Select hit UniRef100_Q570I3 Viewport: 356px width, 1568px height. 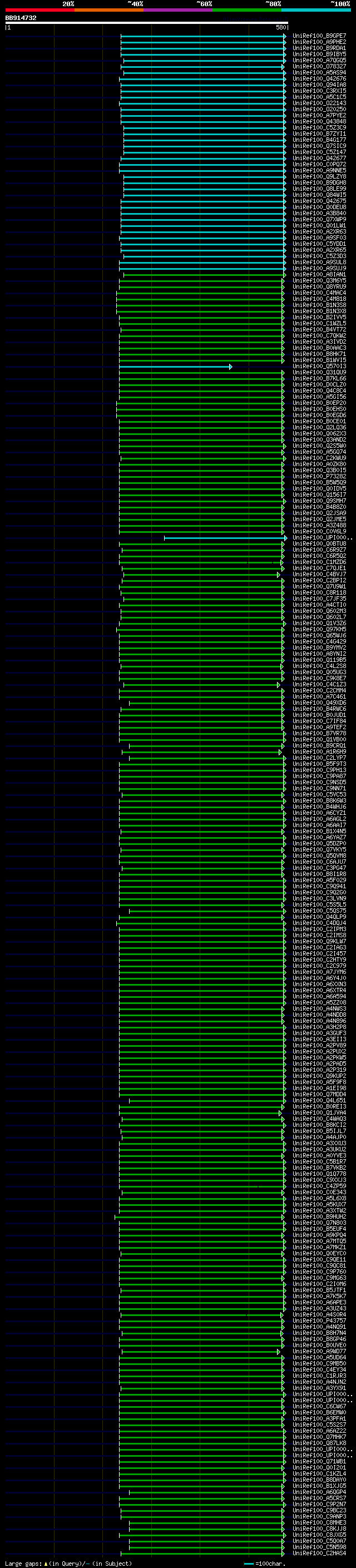tap(319, 367)
